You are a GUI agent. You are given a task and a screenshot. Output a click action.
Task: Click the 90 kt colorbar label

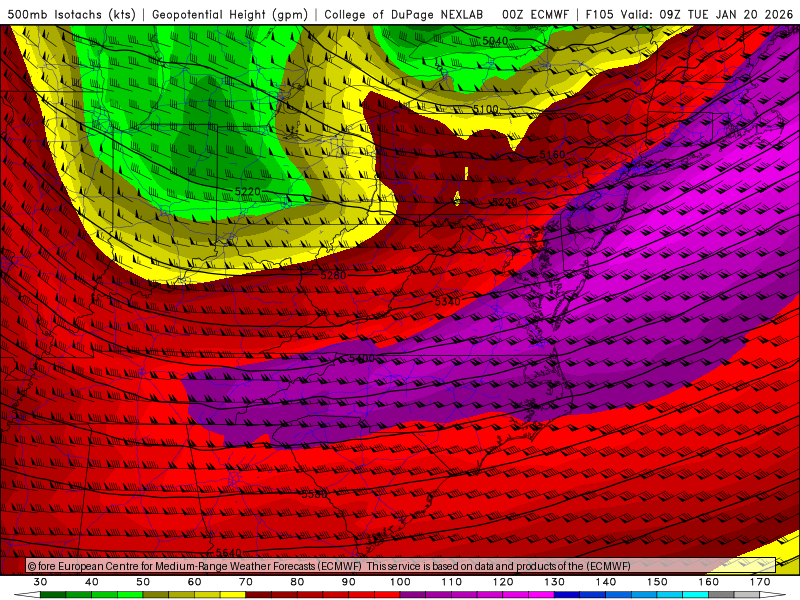coord(349,582)
